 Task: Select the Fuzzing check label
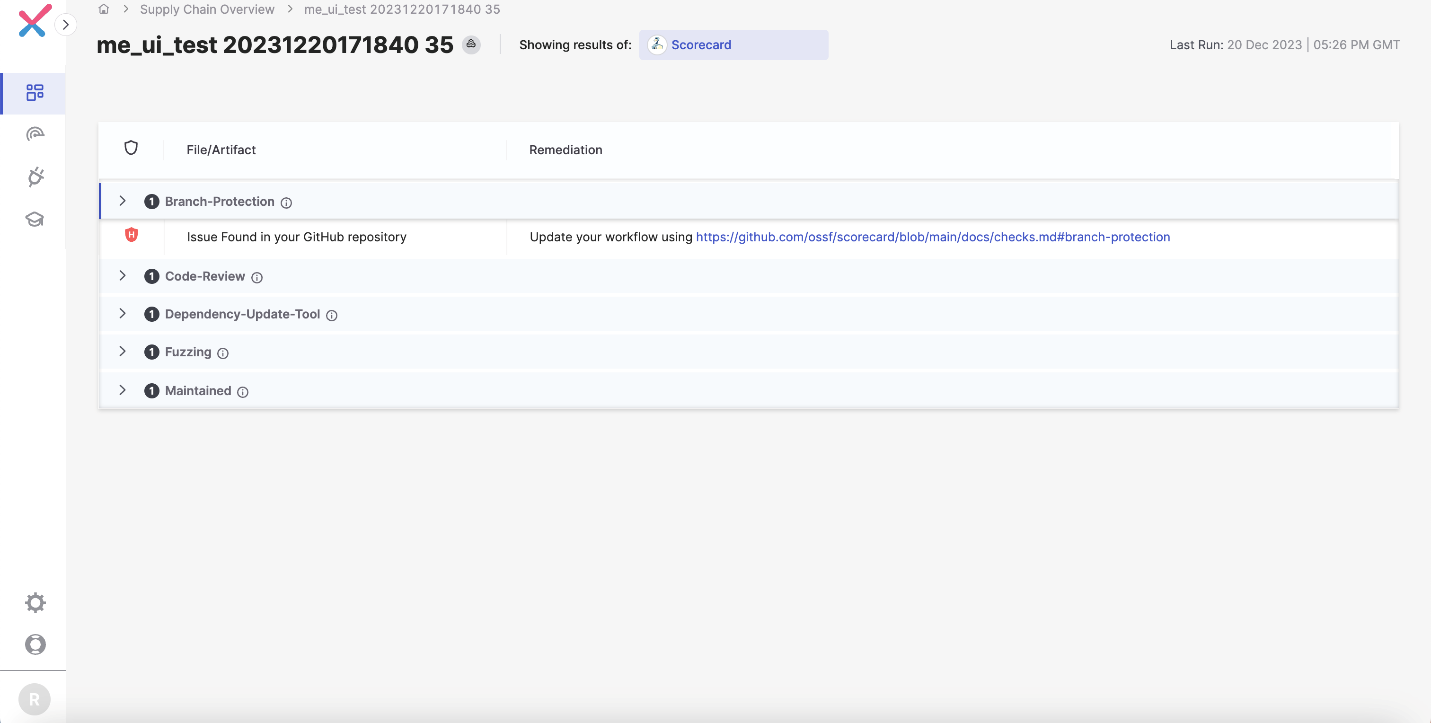188,353
